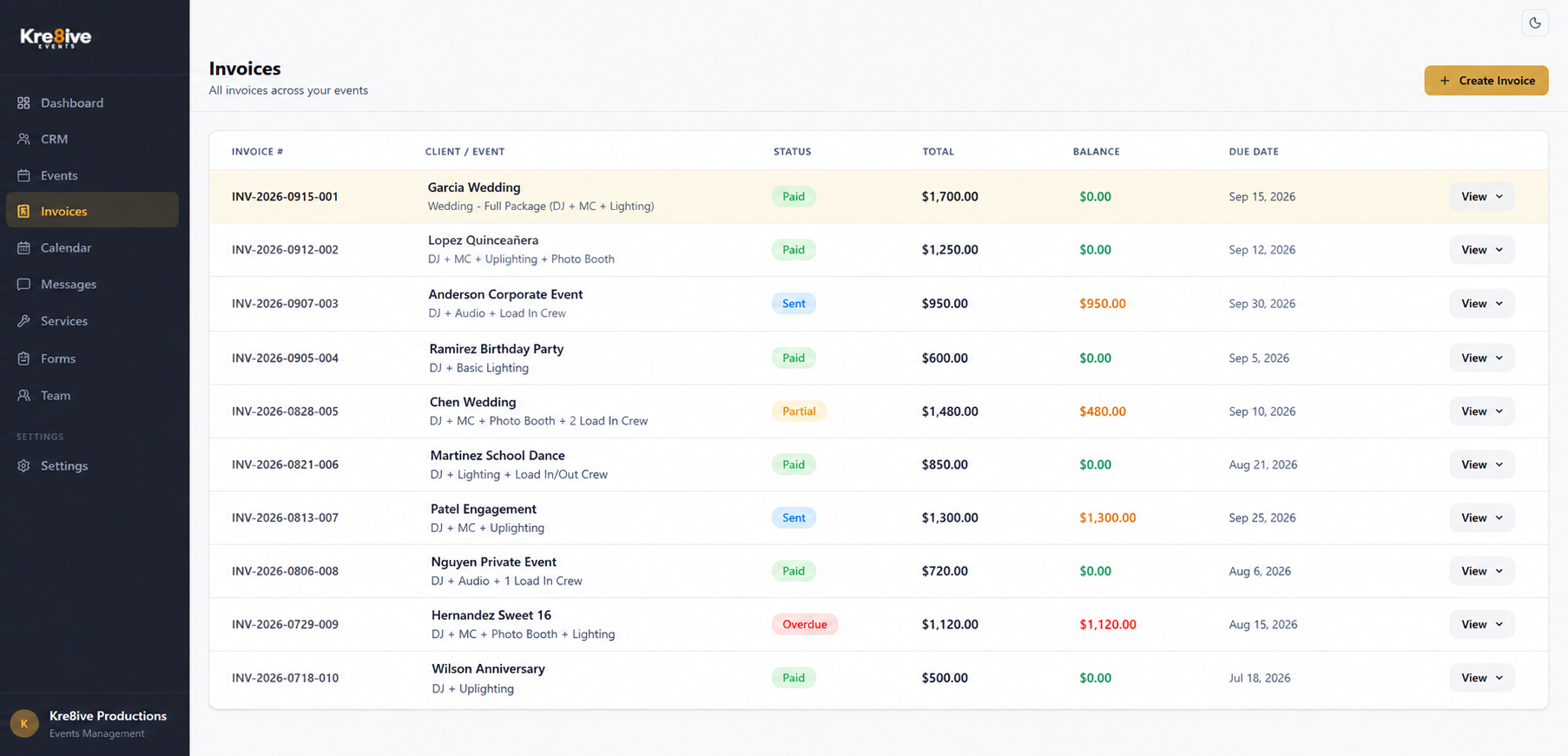
Task: Click the DUE DATE column header
Action: coord(1253,151)
